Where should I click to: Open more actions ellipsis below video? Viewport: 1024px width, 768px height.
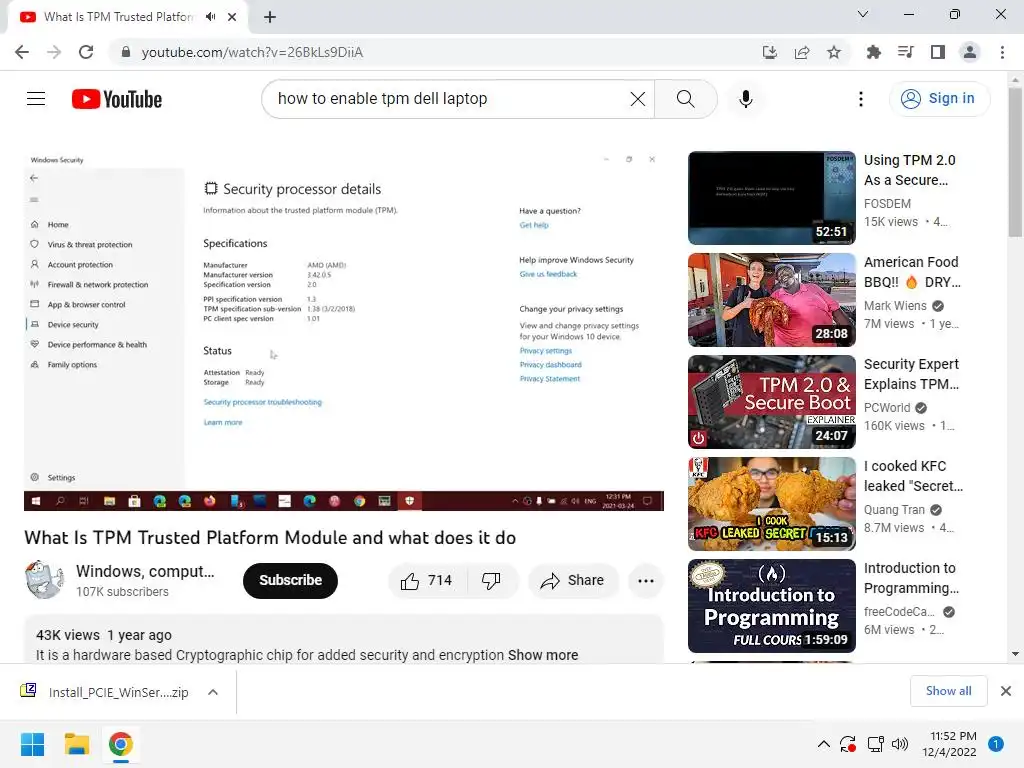[x=646, y=581]
